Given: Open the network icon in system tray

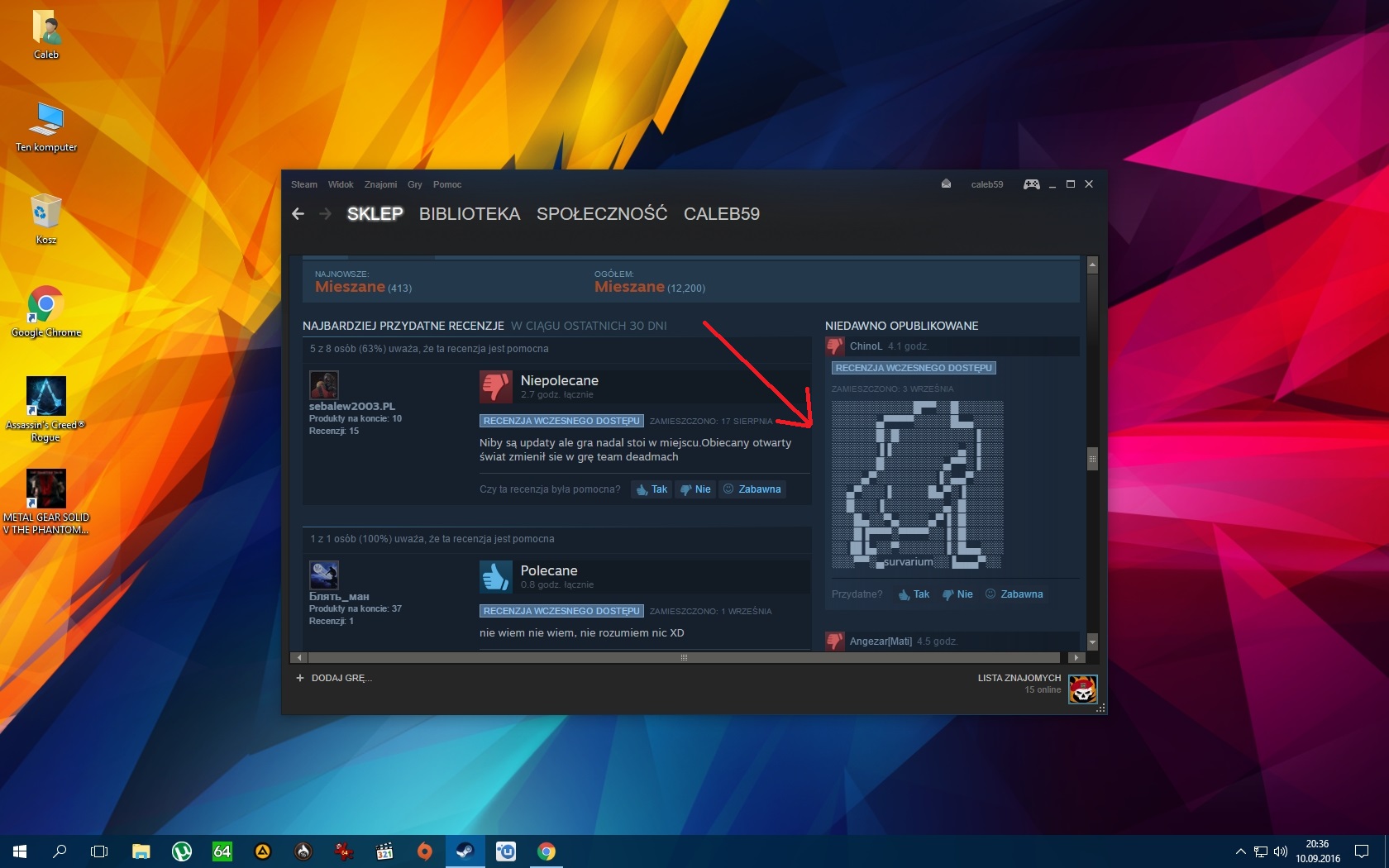Looking at the screenshot, I should pyautogui.click(x=1261, y=851).
